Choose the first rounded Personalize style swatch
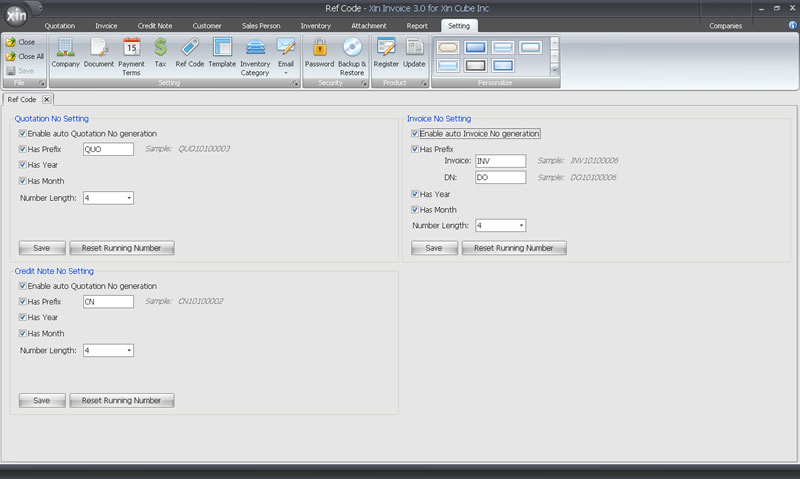This screenshot has height=479, width=800. pyautogui.click(x=448, y=47)
